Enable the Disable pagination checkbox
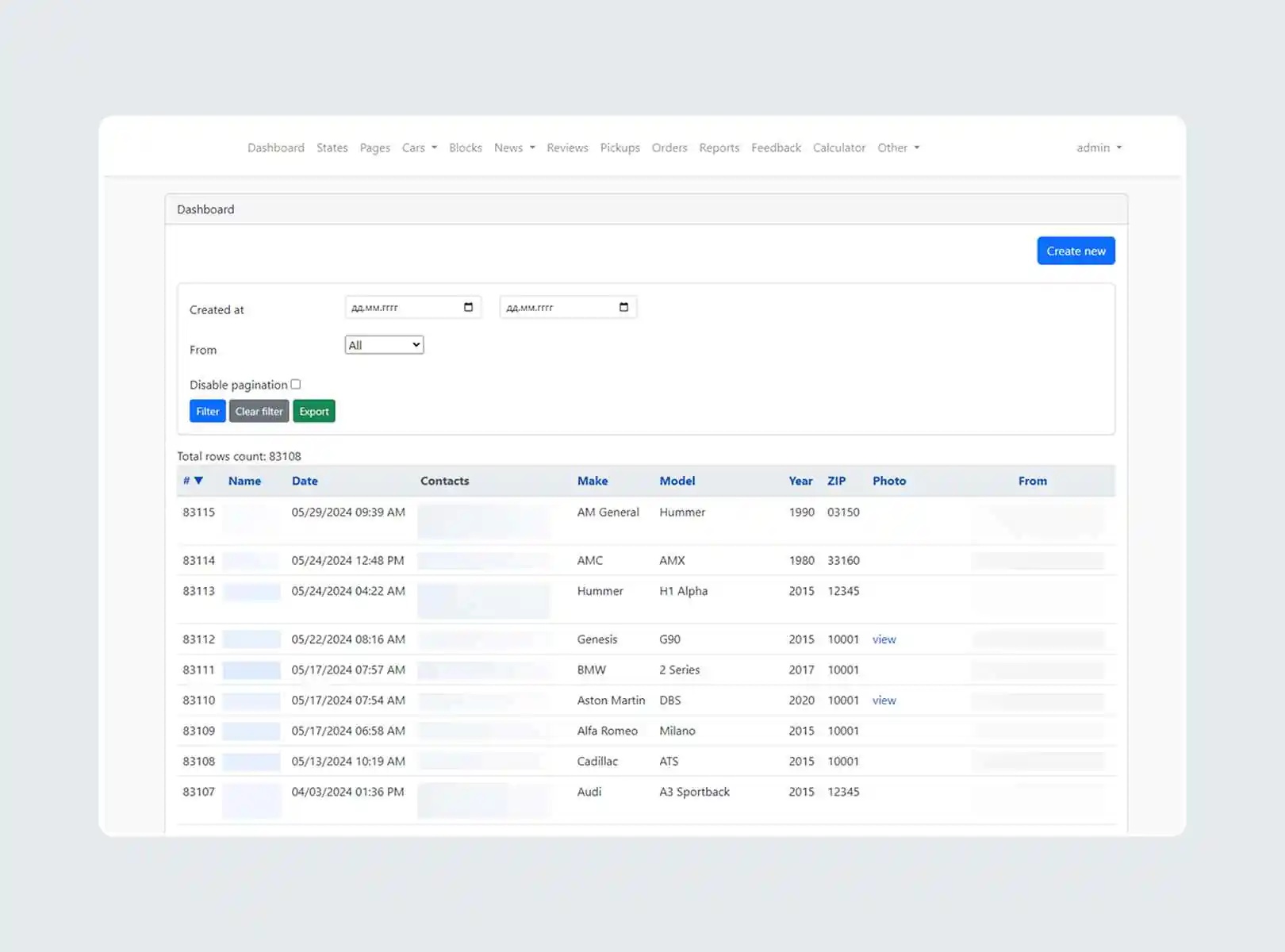The image size is (1285, 952). [x=296, y=384]
